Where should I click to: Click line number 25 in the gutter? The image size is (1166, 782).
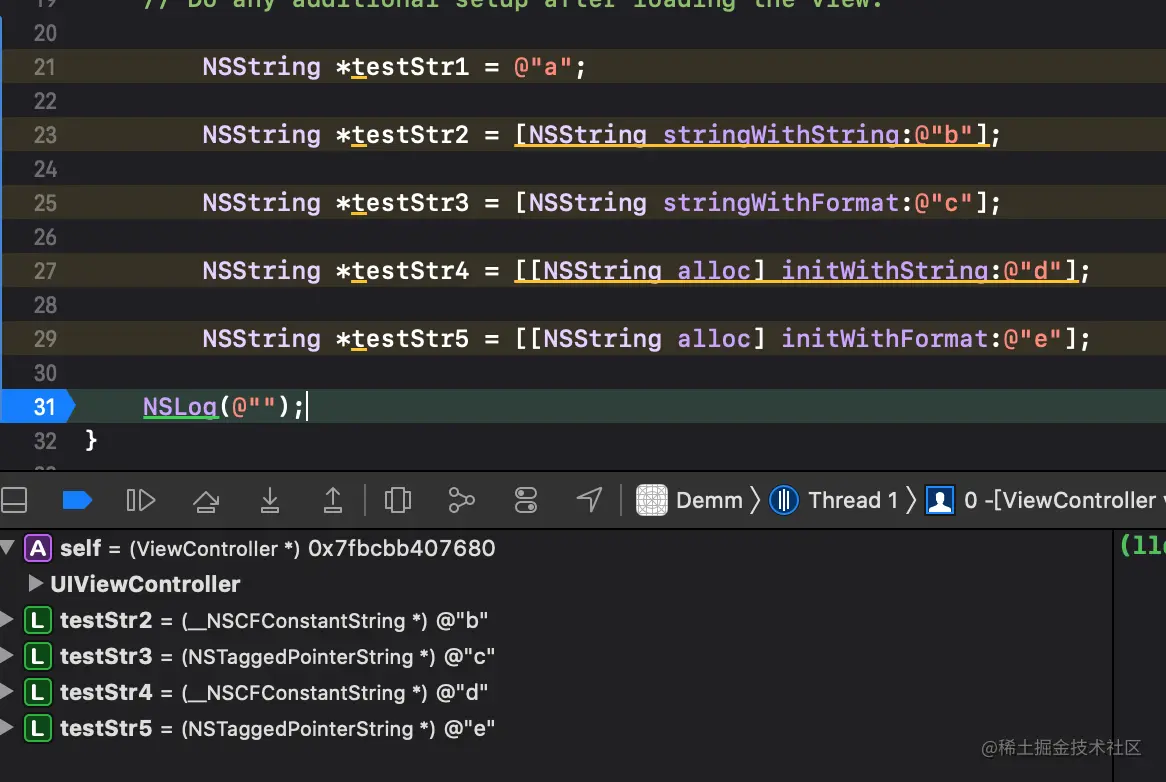(x=45, y=203)
